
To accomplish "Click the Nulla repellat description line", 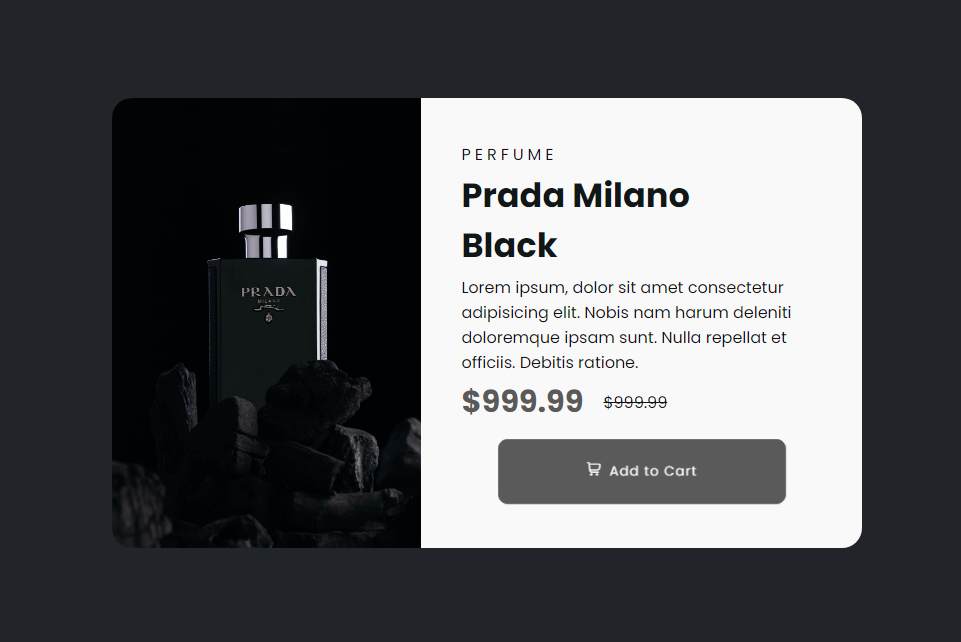I will (x=624, y=337).
